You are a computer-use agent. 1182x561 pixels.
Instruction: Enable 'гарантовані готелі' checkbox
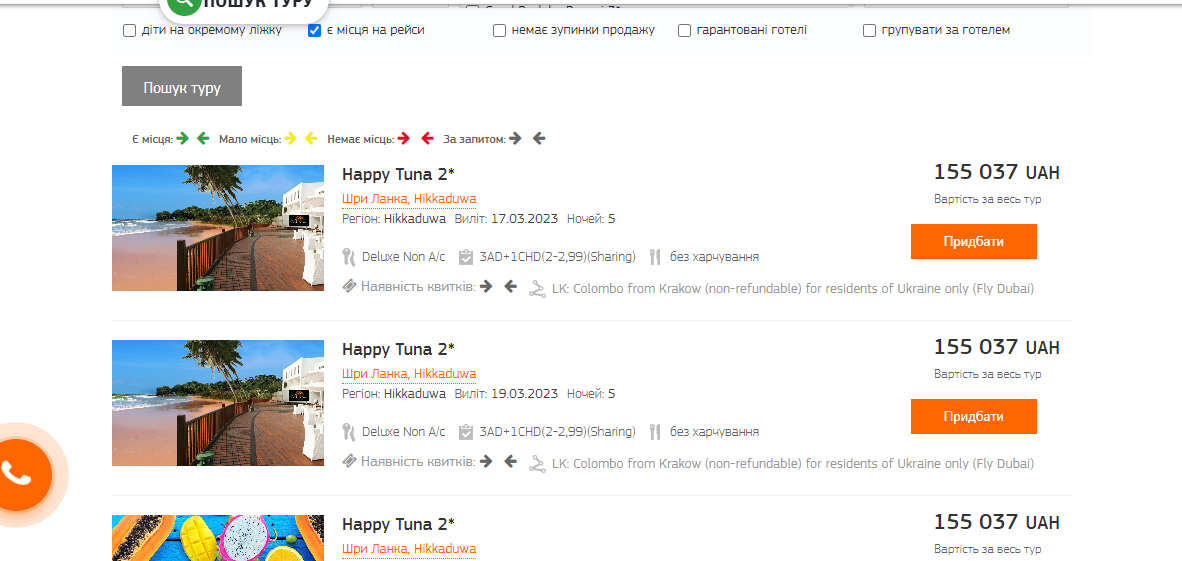coord(684,31)
